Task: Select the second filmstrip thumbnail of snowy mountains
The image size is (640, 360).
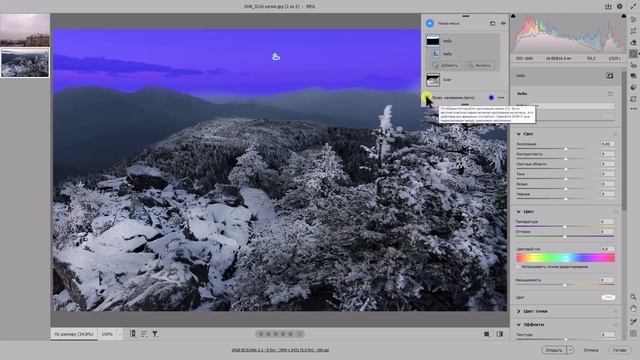Action: pyautogui.click(x=25, y=62)
